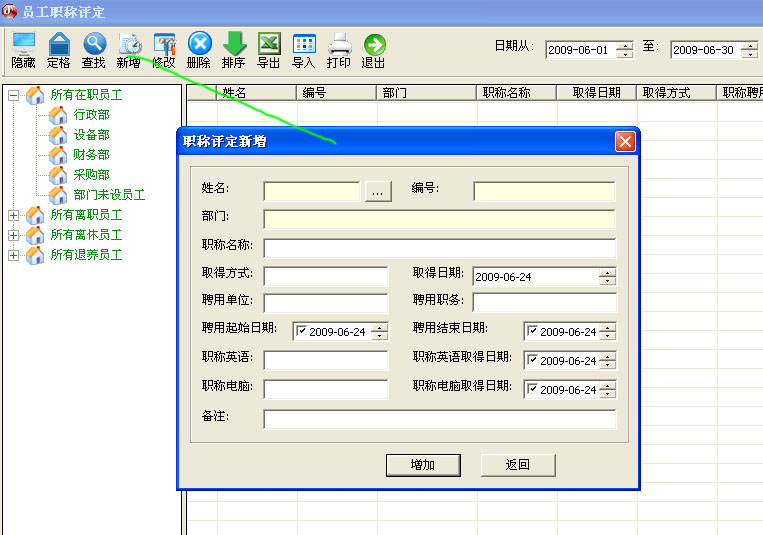Expand the 所有退养员工 tree branch

coord(14,255)
